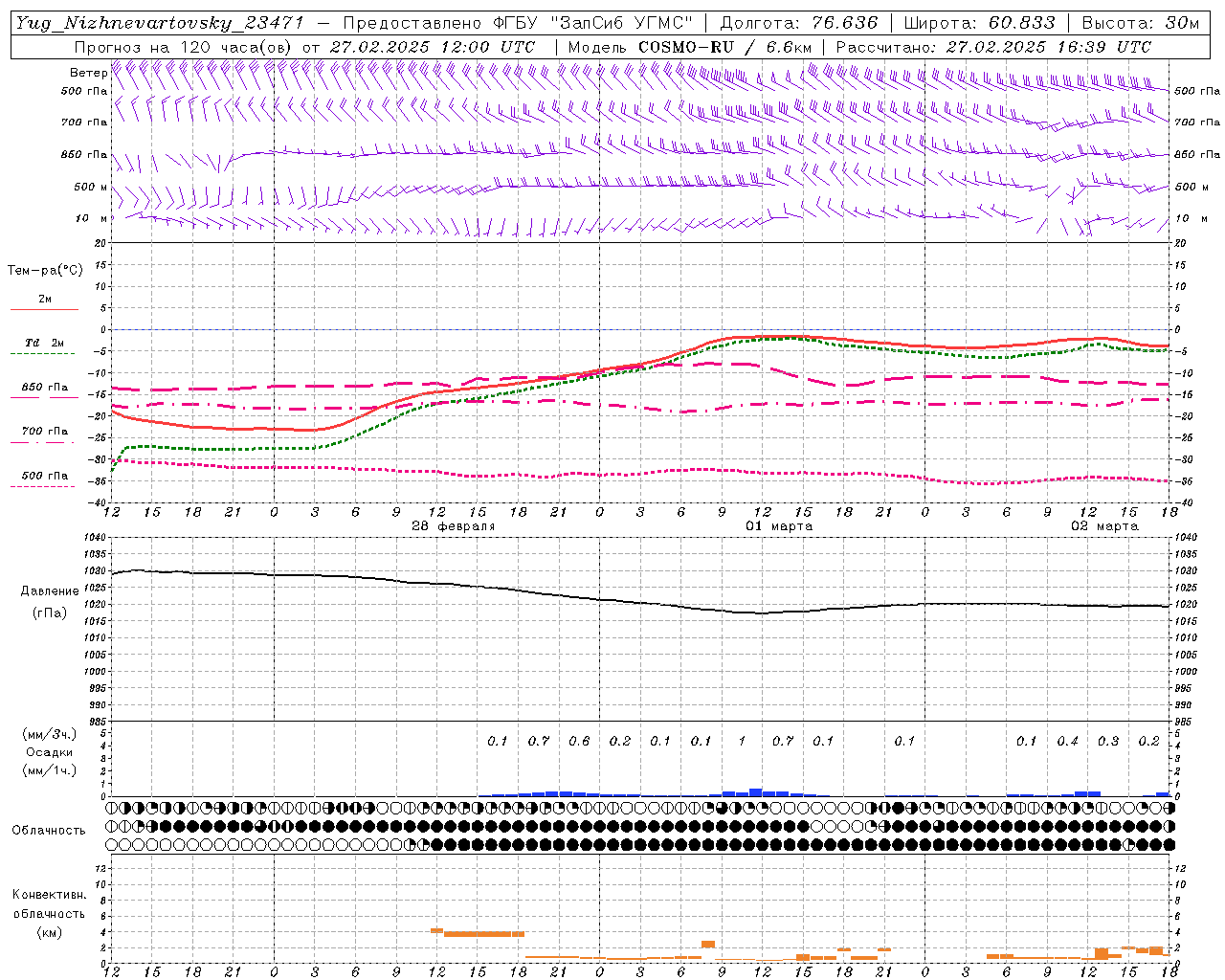Click the Широта: 60.833 value
Screen dimensions: 1225x980
tap(979, 23)
